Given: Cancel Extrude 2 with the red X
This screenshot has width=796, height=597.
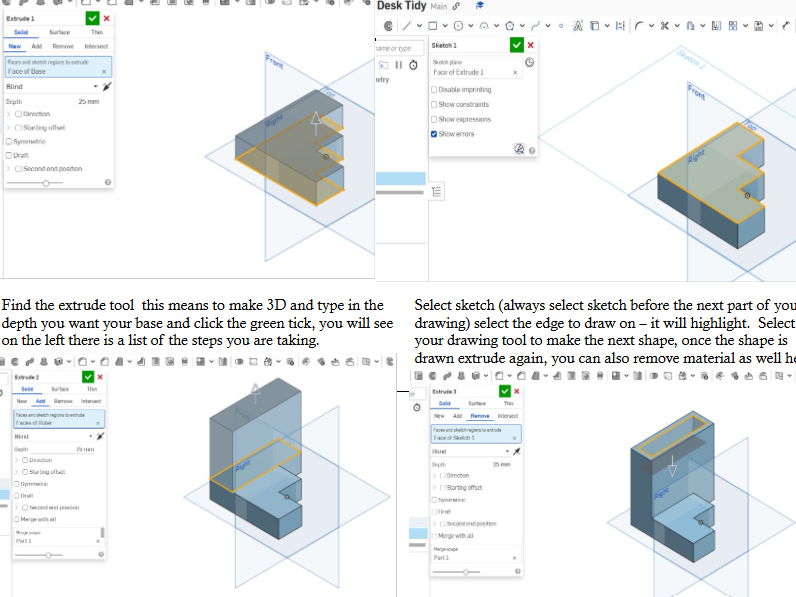Looking at the screenshot, I should (x=100, y=377).
